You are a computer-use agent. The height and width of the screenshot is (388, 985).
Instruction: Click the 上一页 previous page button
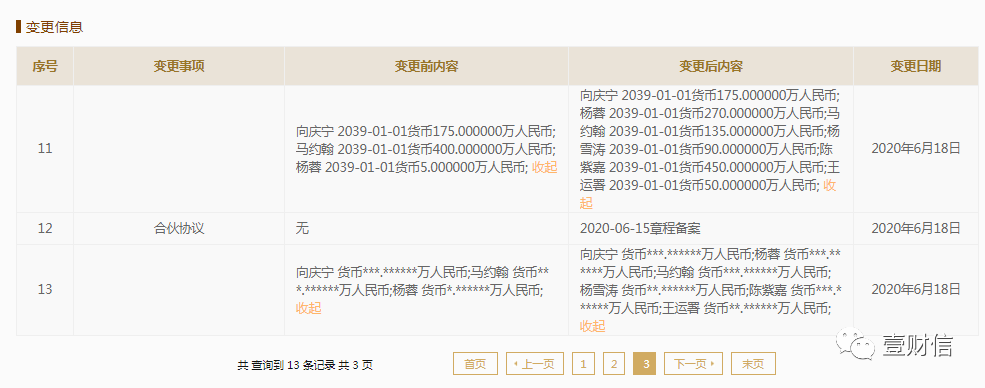pos(535,364)
